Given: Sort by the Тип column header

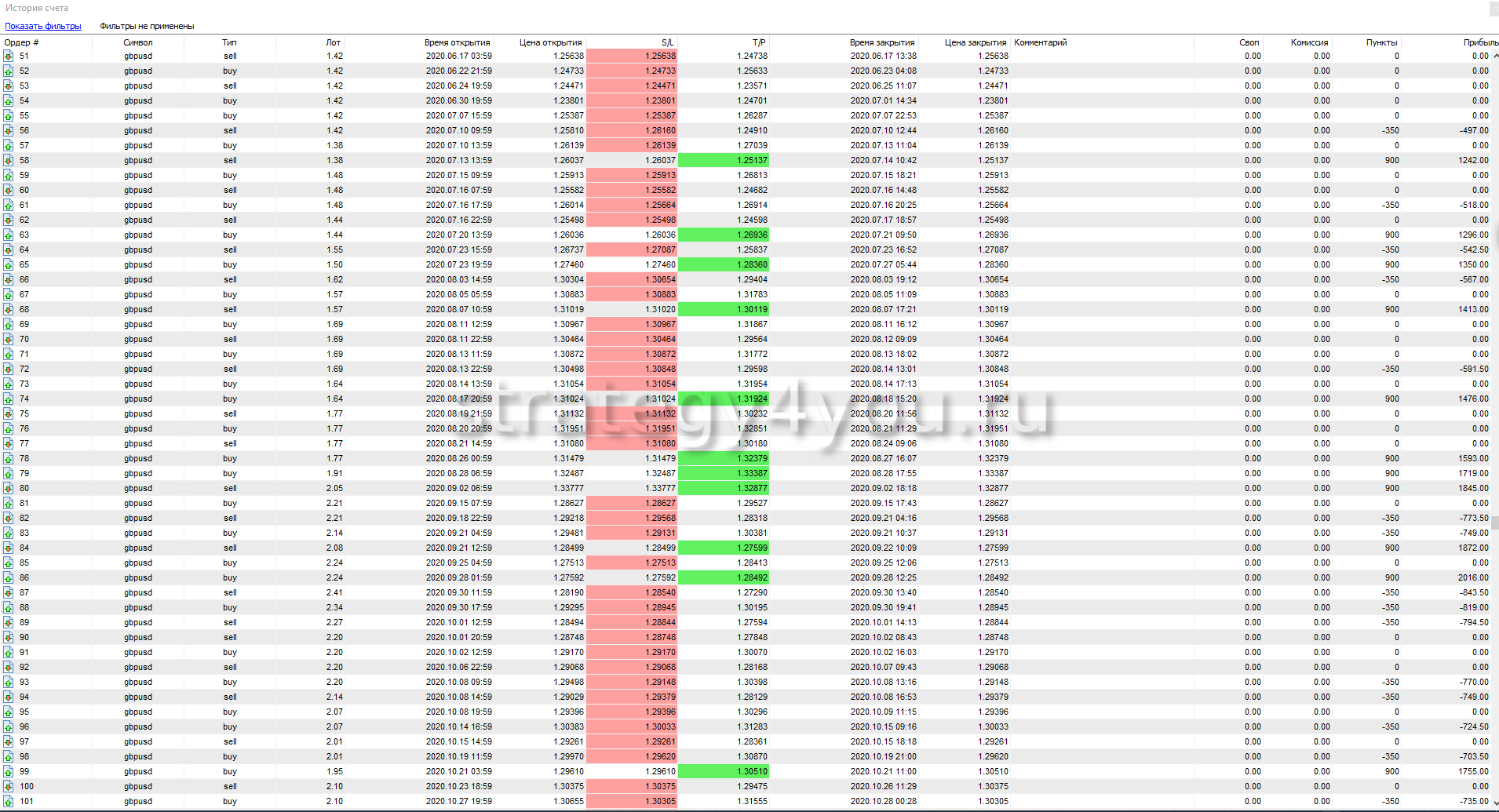Looking at the screenshot, I should click(229, 42).
